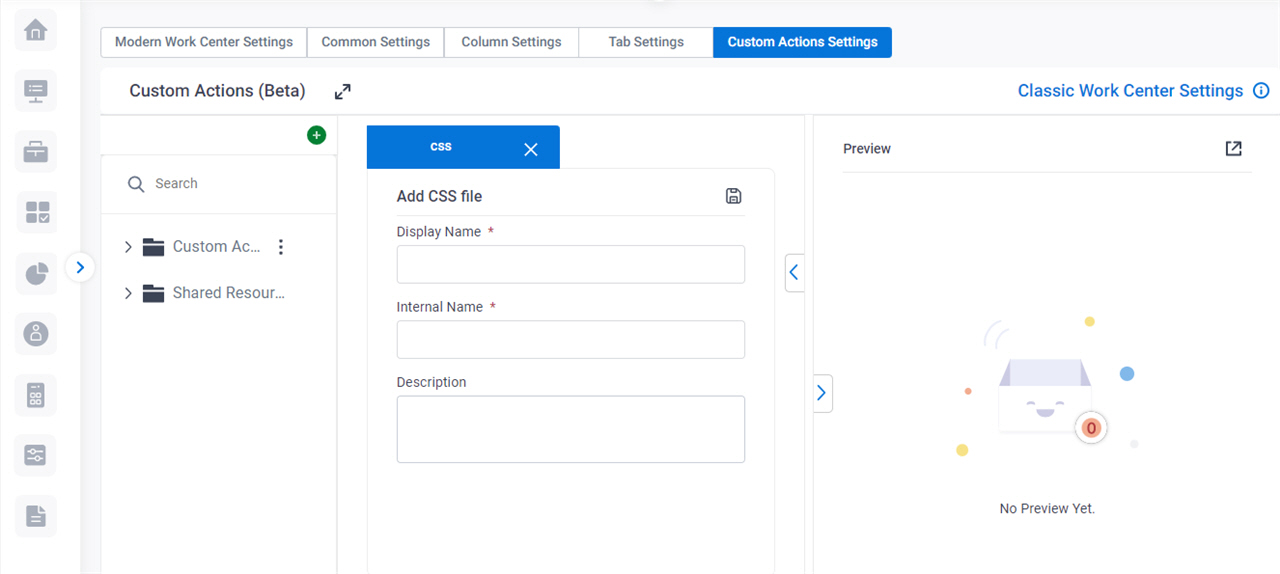Open the Custom Ac... folder options menu
This screenshot has width=1280, height=574.
click(281, 247)
